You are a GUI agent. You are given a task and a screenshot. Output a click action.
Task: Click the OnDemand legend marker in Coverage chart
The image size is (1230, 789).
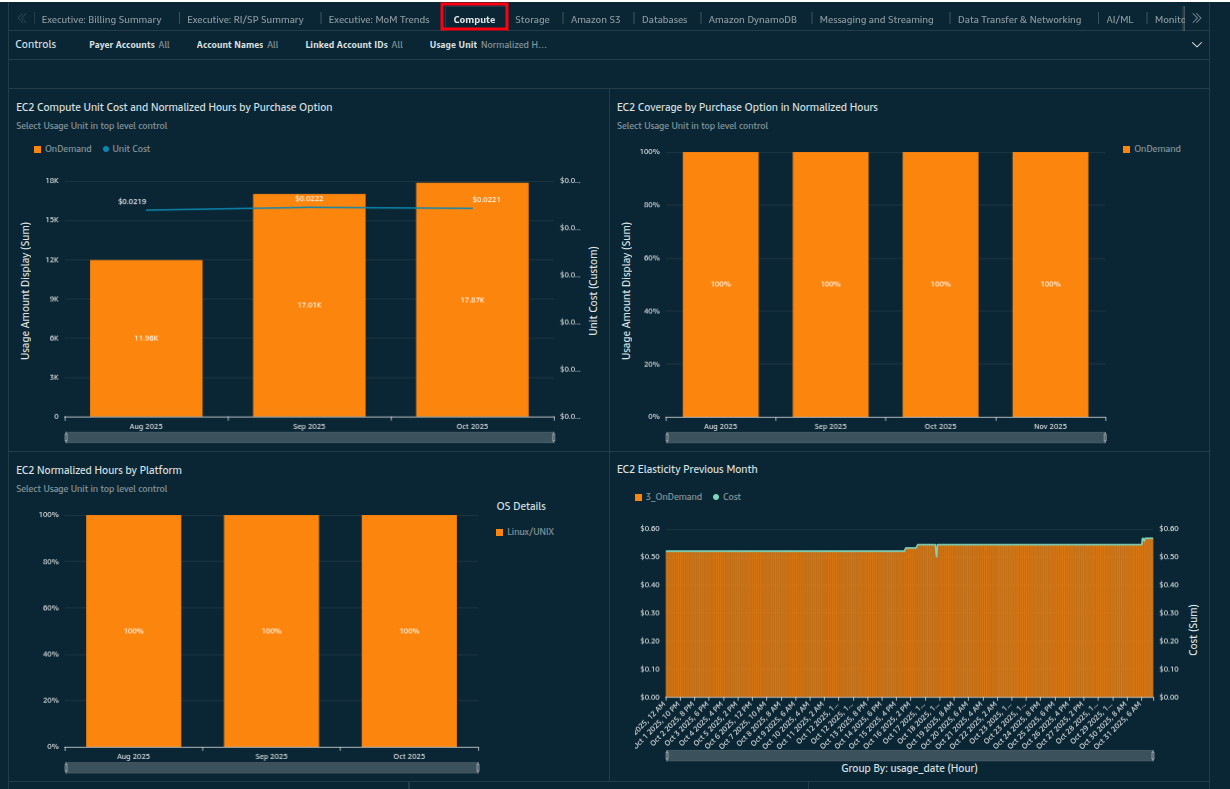(1126, 149)
